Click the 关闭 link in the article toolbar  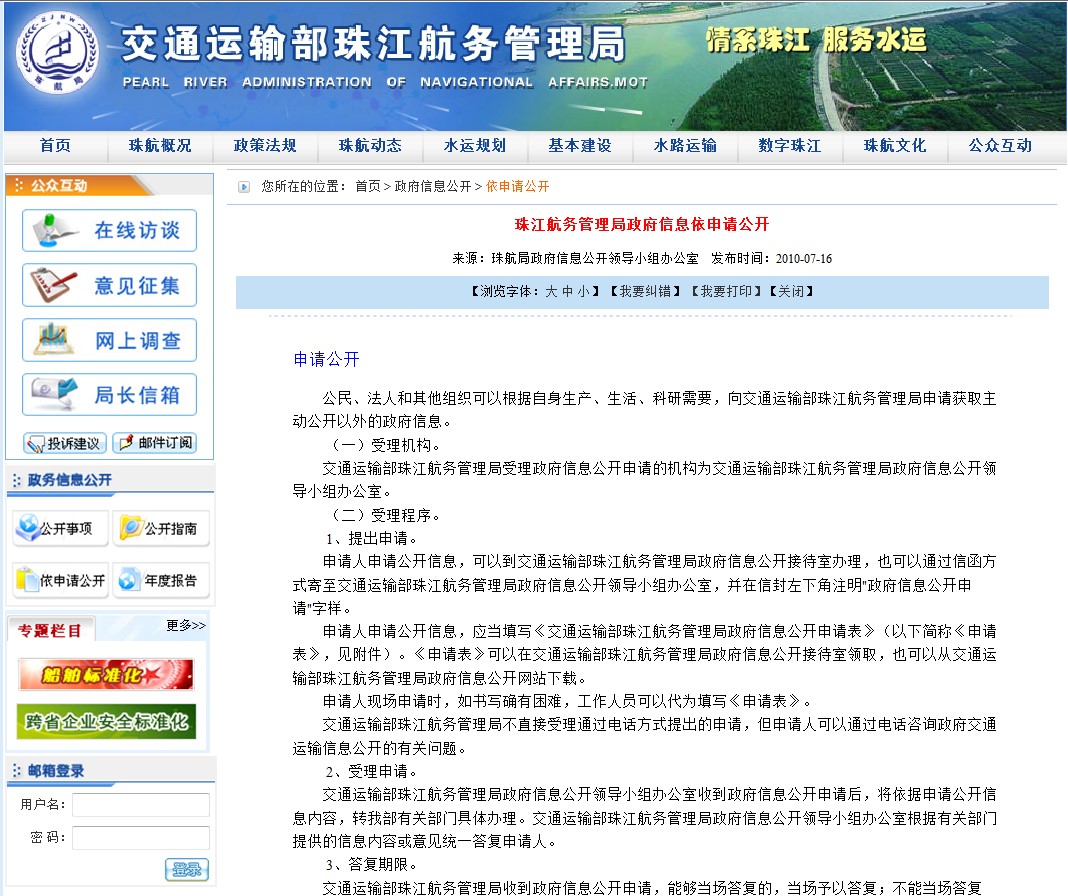tap(791, 292)
